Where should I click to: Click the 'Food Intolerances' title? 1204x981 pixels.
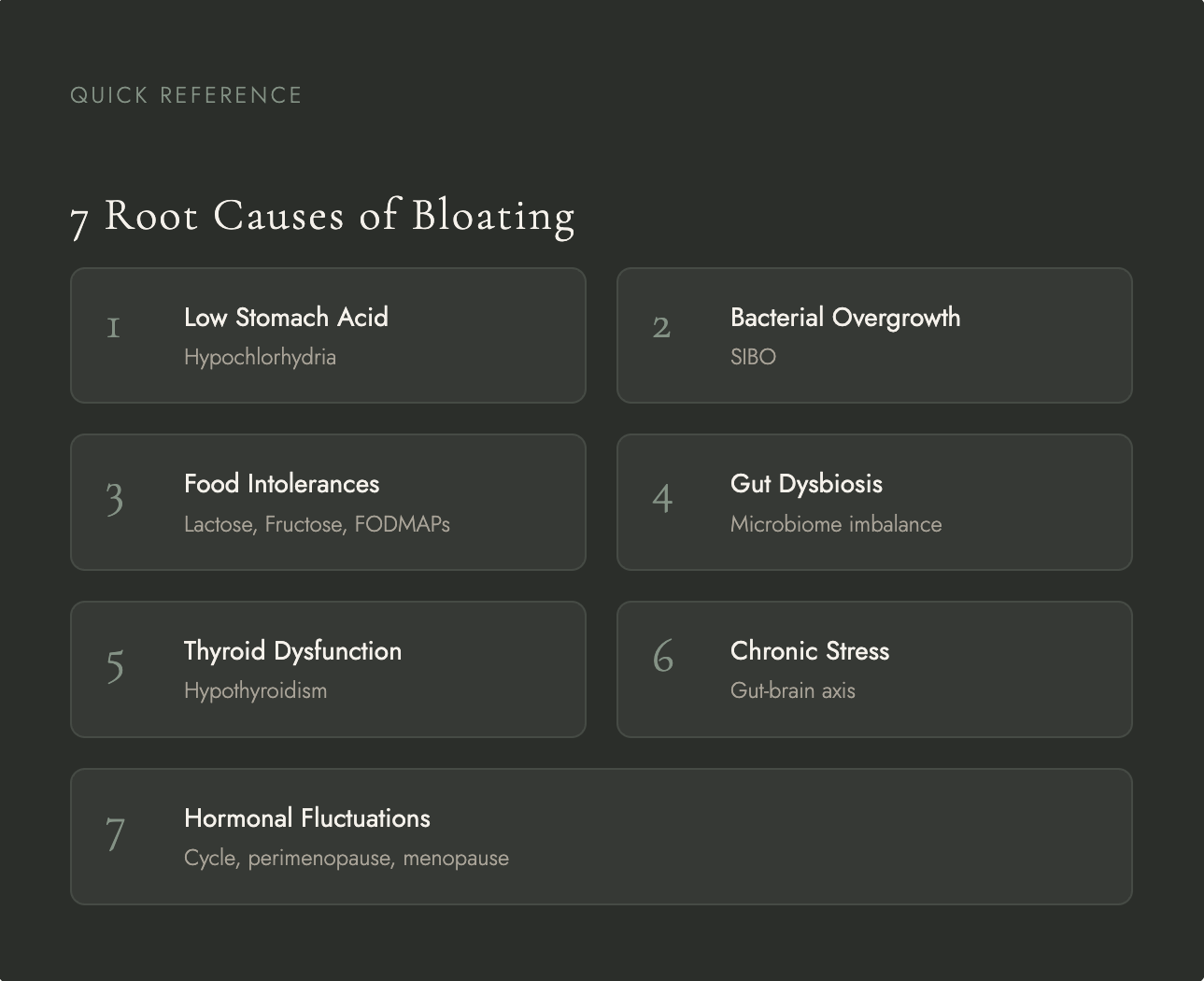pos(281,484)
